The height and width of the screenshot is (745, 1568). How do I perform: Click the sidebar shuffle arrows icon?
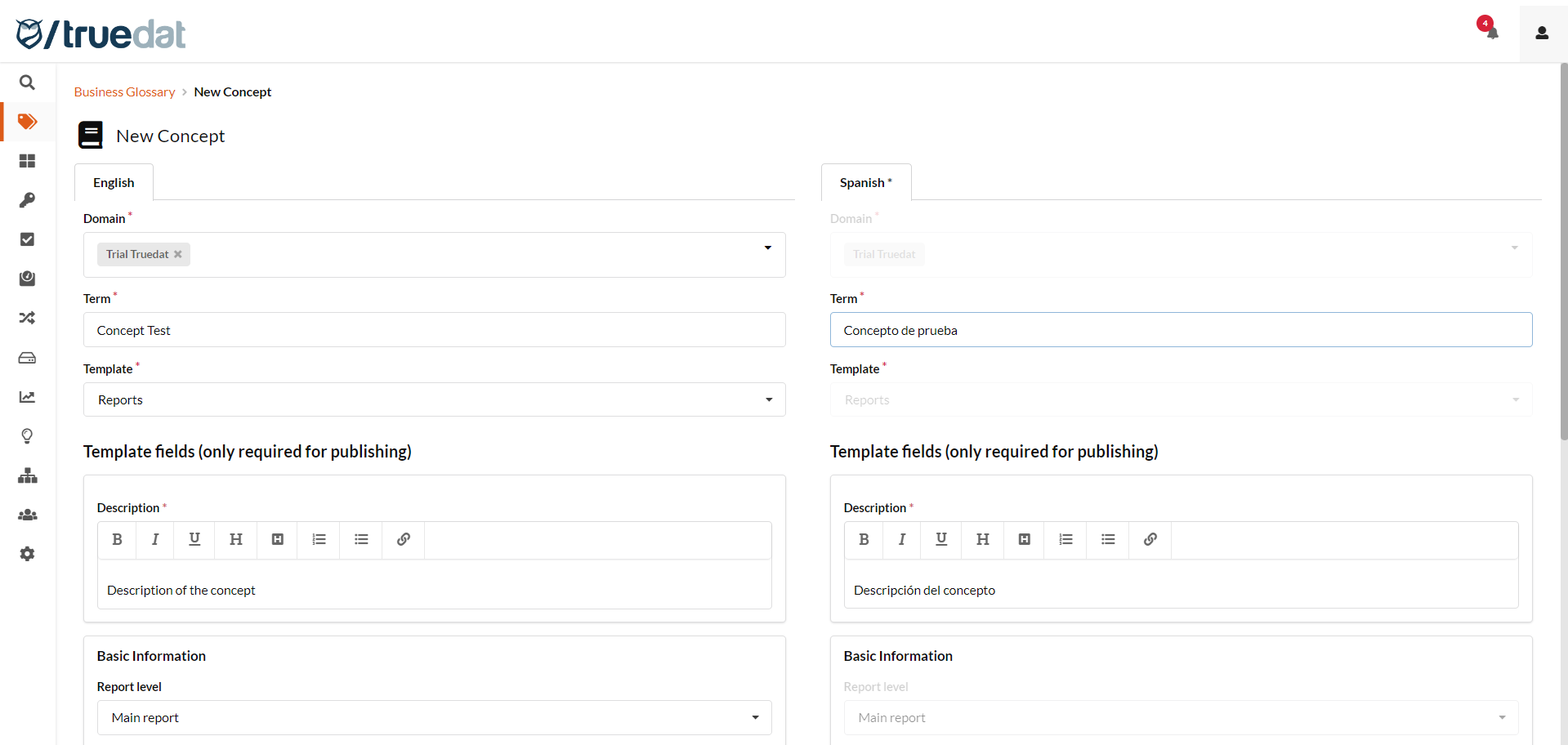point(27,318)
